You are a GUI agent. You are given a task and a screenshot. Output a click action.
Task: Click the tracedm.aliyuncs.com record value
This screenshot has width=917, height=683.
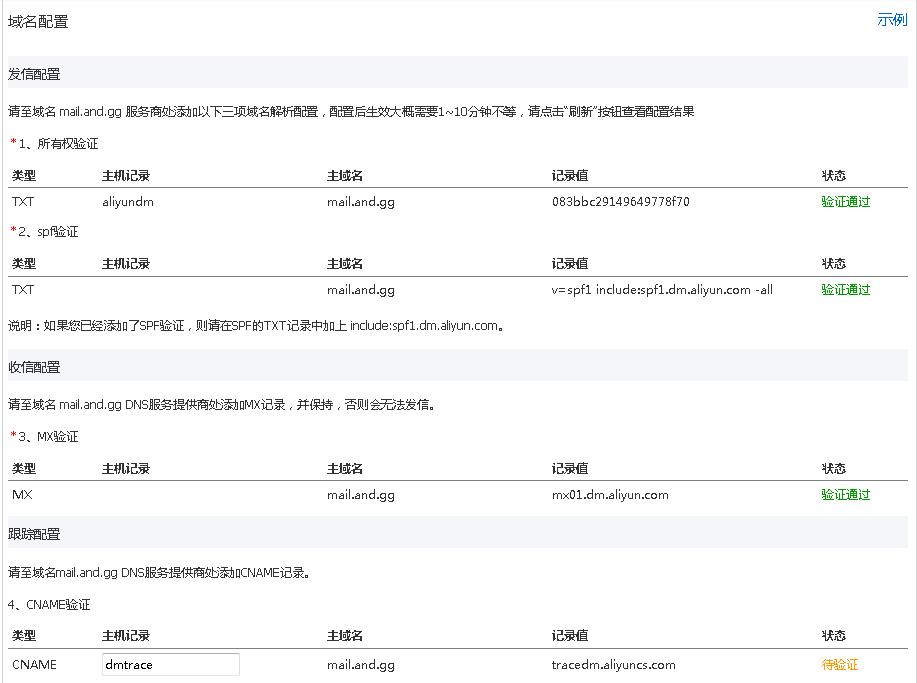coord(613,665)
